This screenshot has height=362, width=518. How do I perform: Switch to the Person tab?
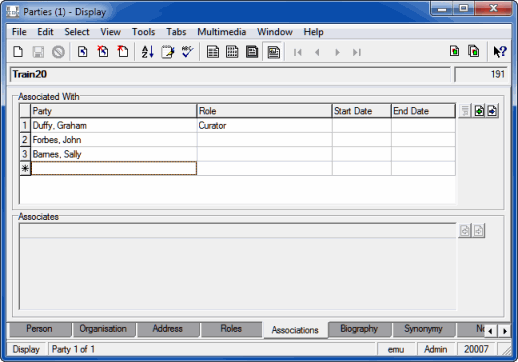[x=39, y=329]
